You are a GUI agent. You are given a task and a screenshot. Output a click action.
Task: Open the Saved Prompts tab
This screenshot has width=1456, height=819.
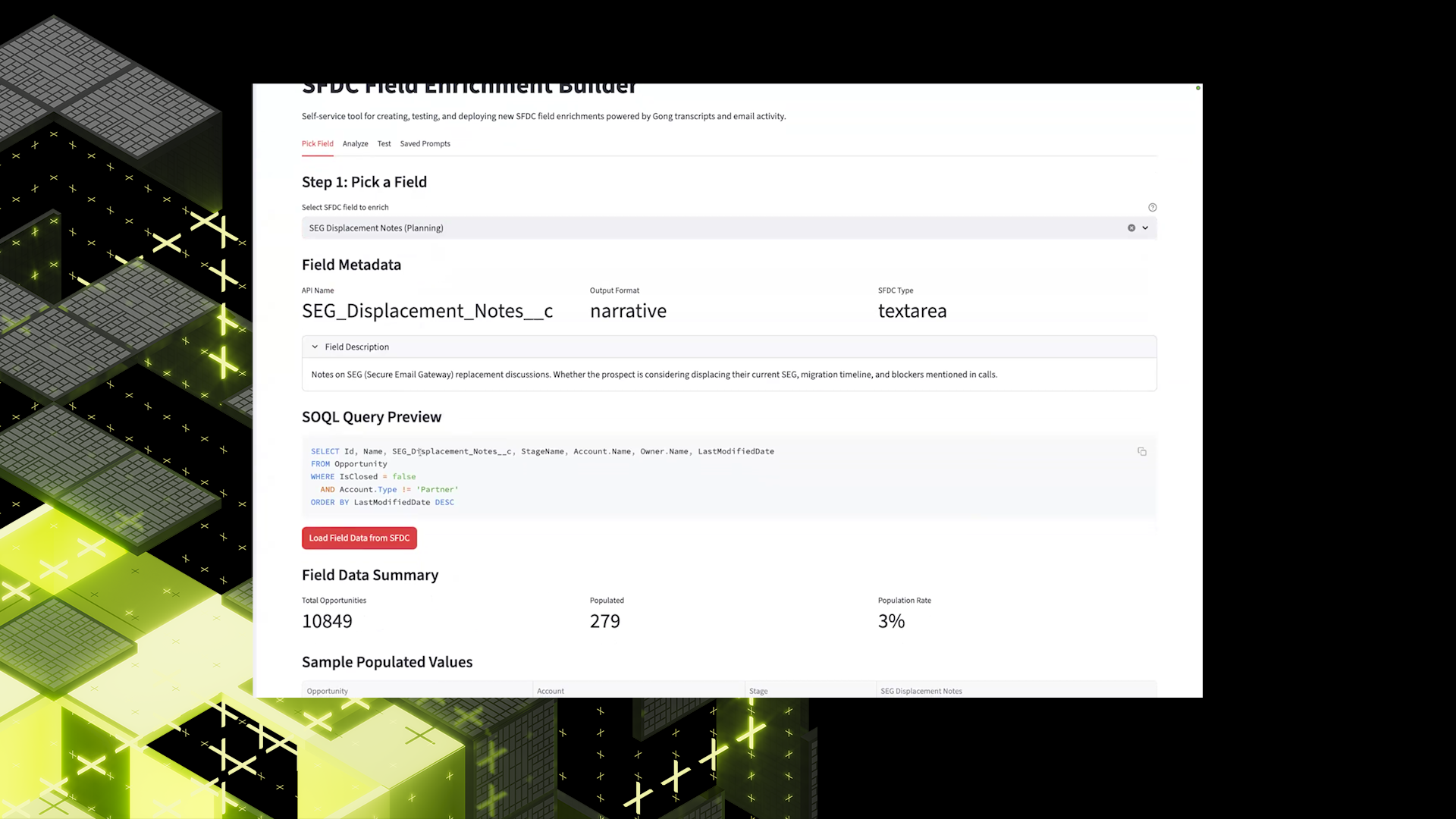pos(425,143)
